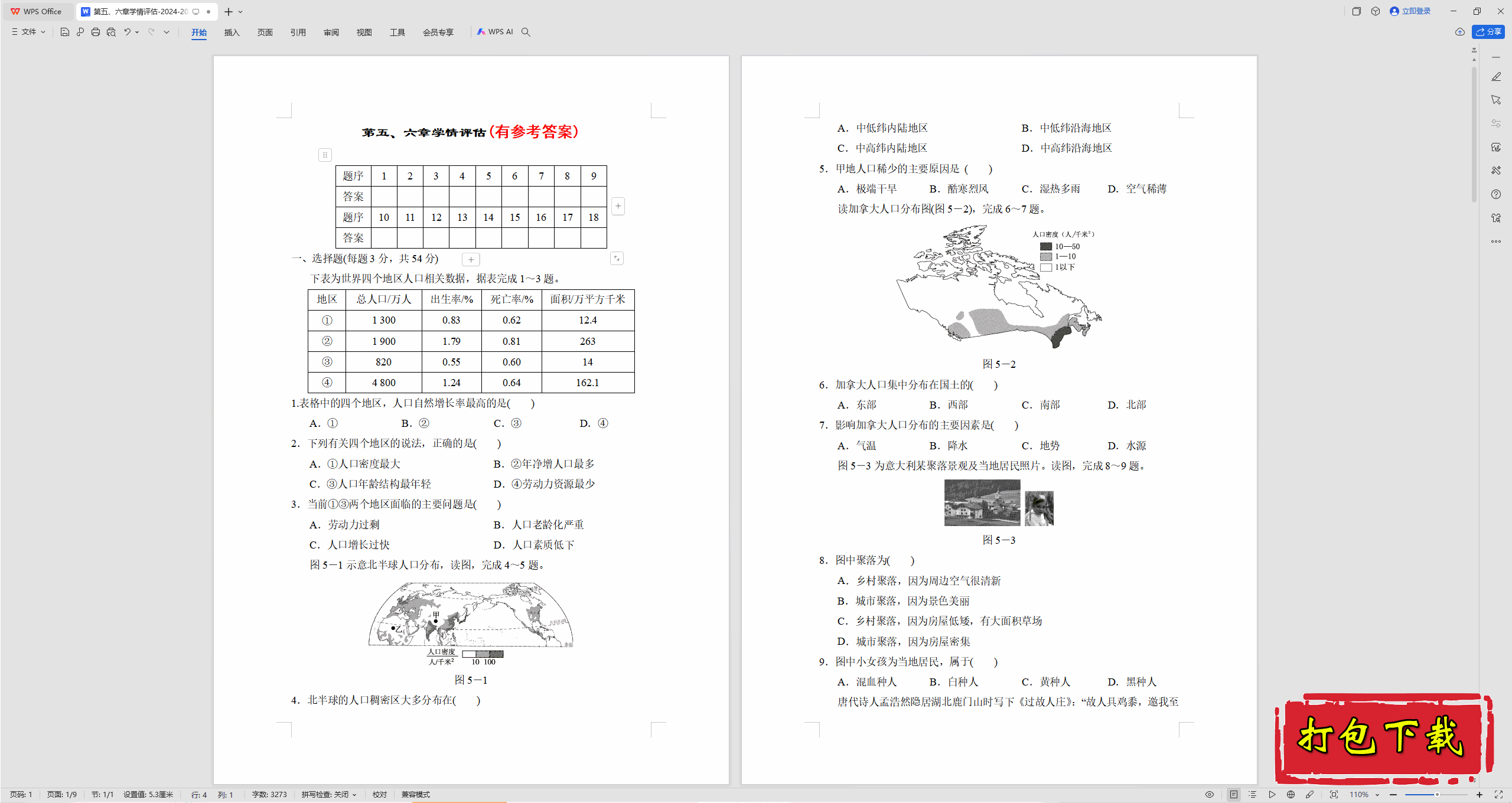Click the 打包下载 download banner
The image size is (1512, 803).
coord(1383,738)
